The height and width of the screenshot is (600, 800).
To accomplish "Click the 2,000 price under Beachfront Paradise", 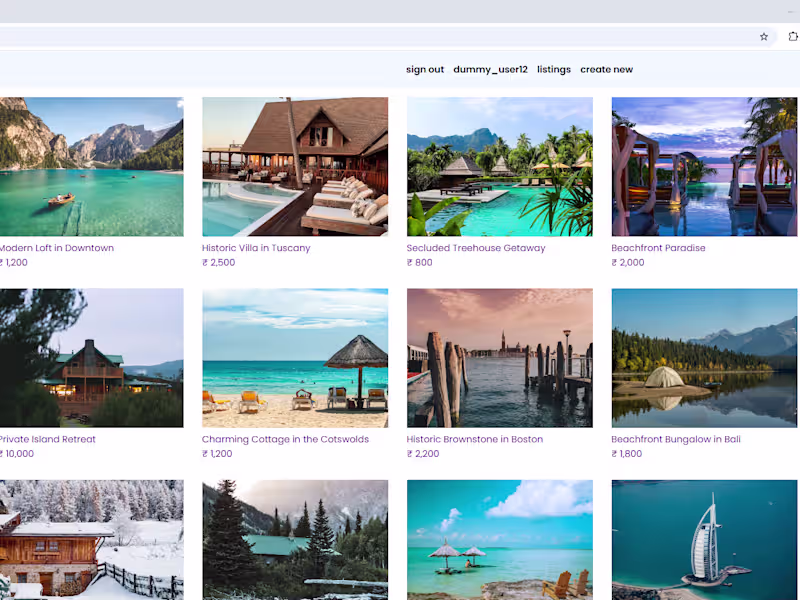I will (x=628, y=263).
